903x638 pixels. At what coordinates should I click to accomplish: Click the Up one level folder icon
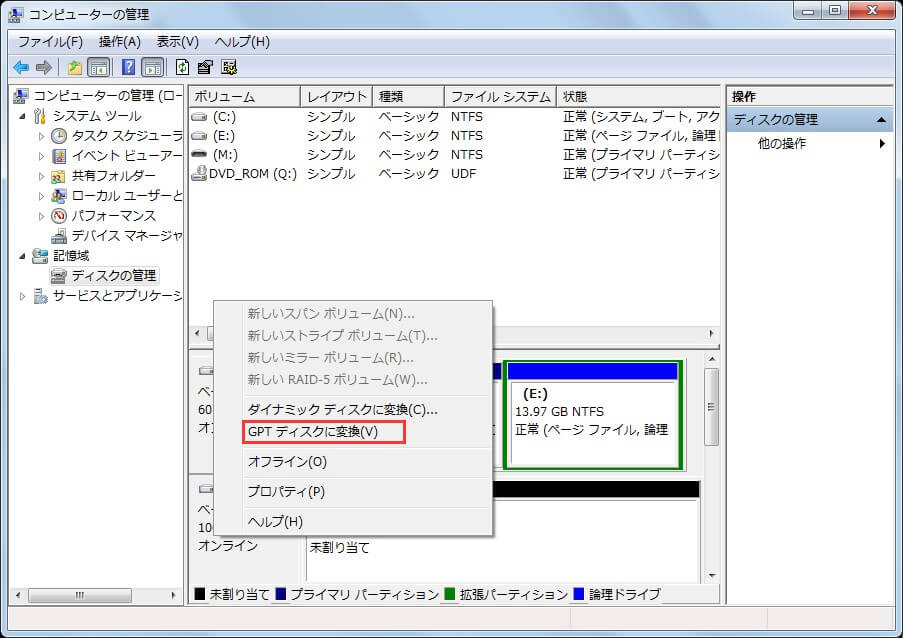click(x=75, y=67)
